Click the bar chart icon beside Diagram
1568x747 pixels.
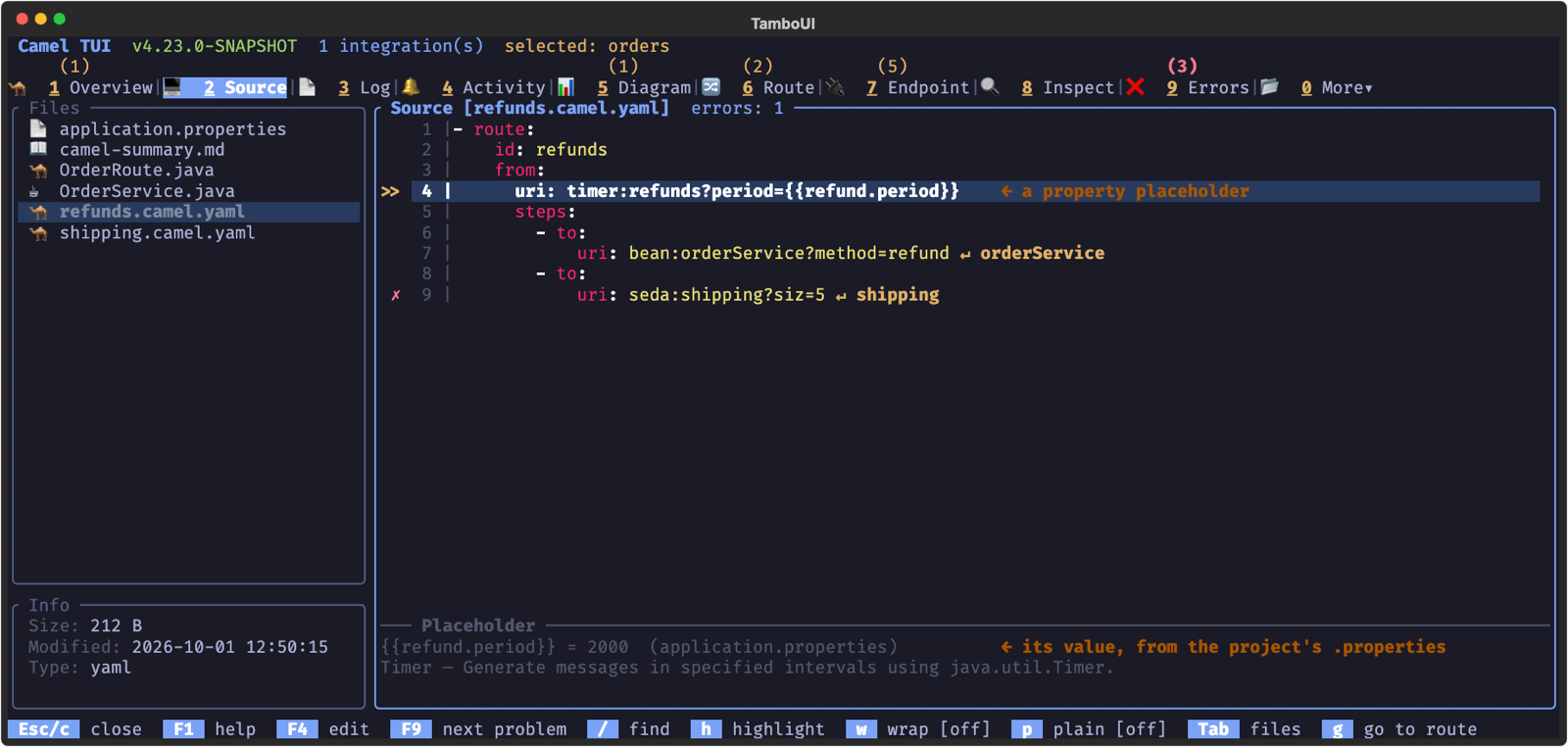coord(565,87)
